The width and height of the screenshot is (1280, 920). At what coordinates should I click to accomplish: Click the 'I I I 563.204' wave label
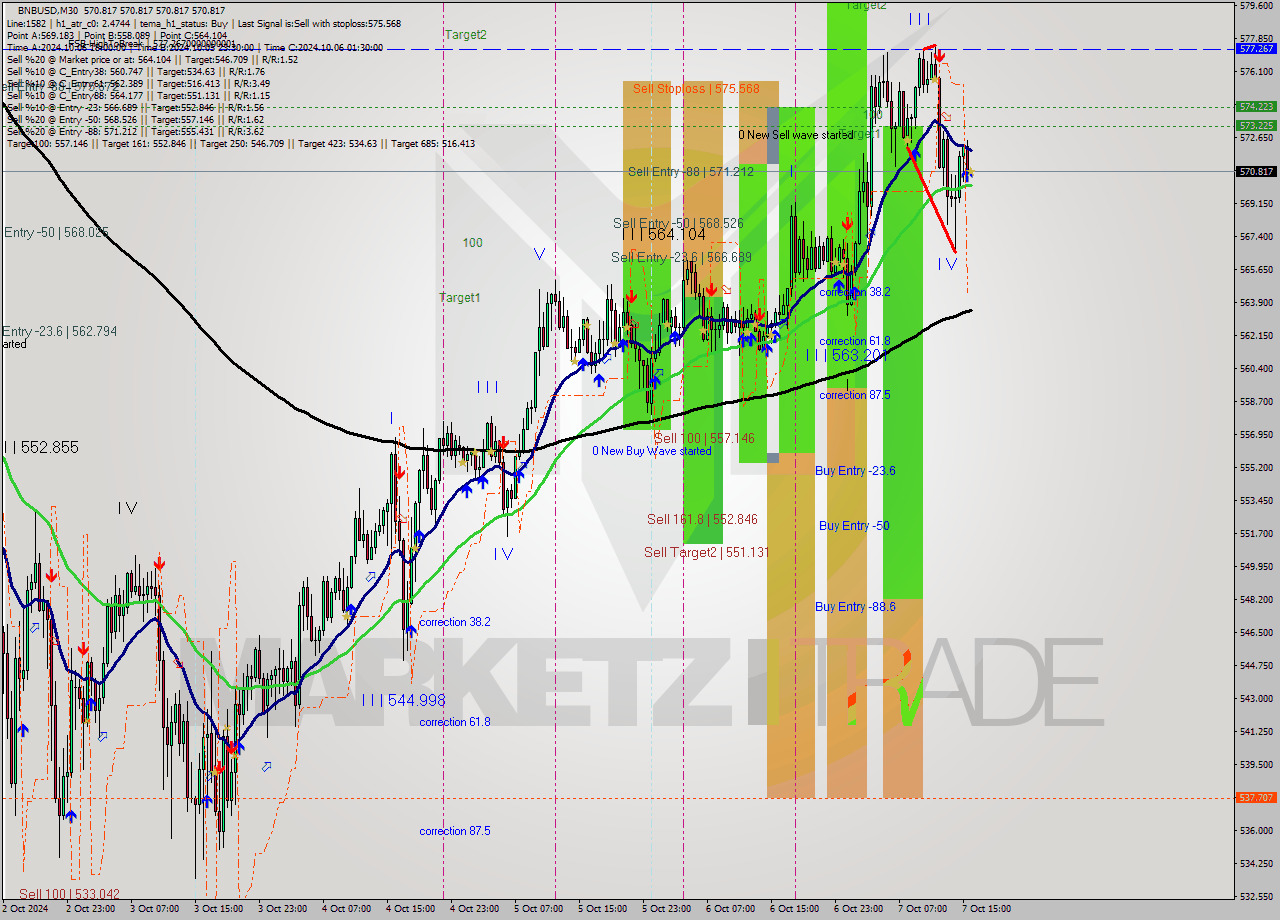tap(846, 355)
